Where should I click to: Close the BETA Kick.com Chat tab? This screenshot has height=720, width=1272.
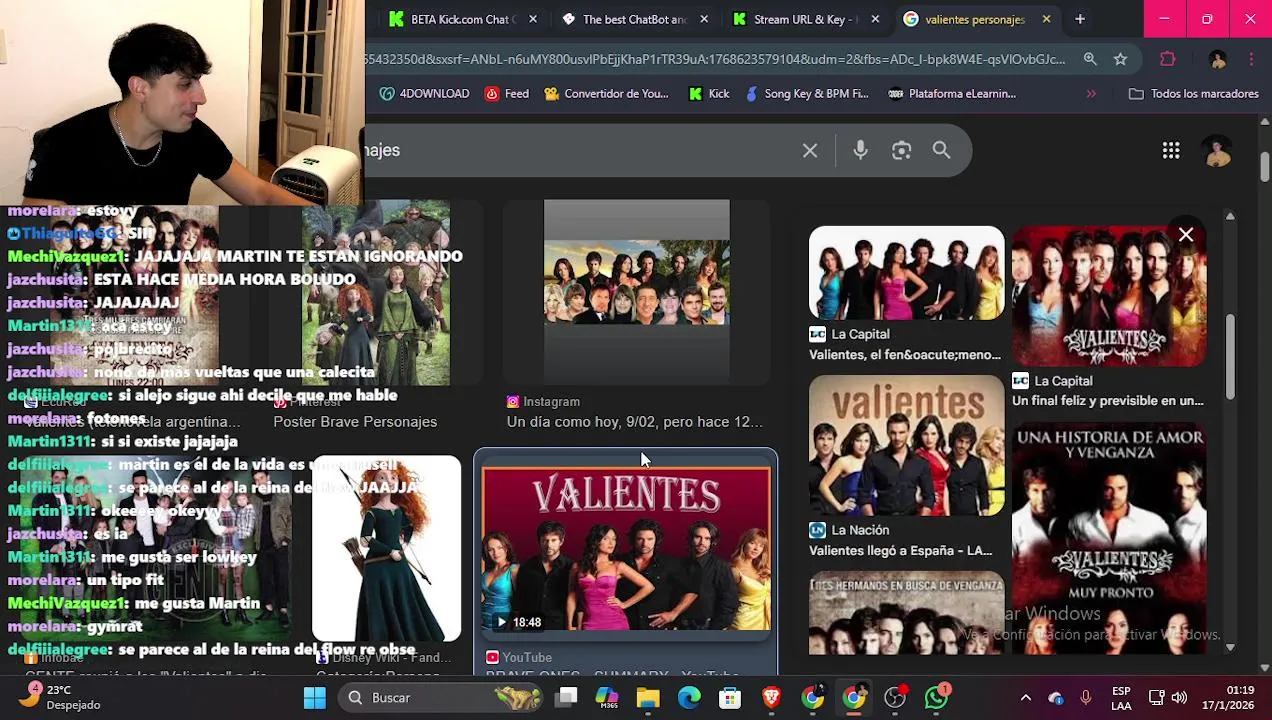tap(533, 19)
